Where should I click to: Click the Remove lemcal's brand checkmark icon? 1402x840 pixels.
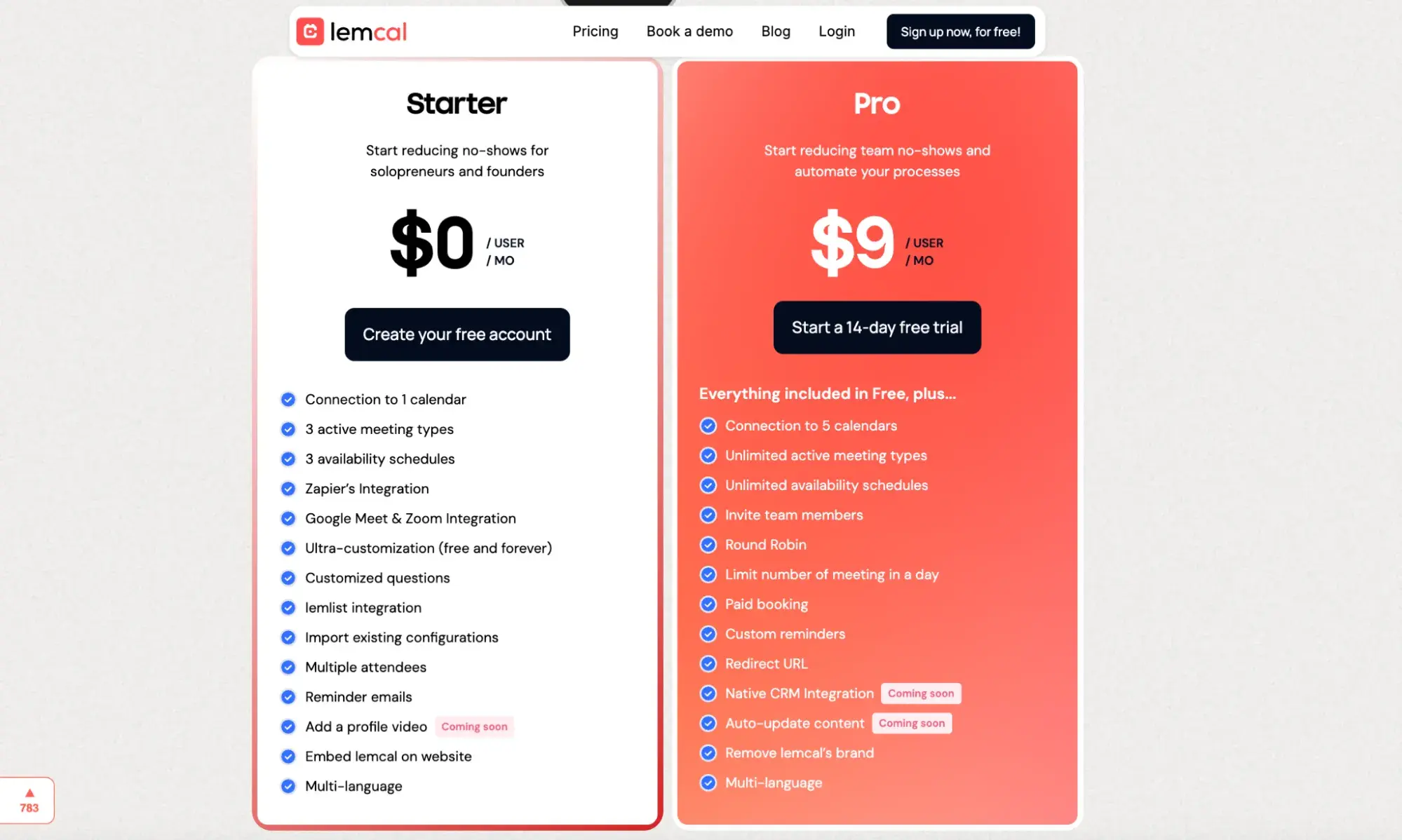pyautogui.click(x=706, y=753)
